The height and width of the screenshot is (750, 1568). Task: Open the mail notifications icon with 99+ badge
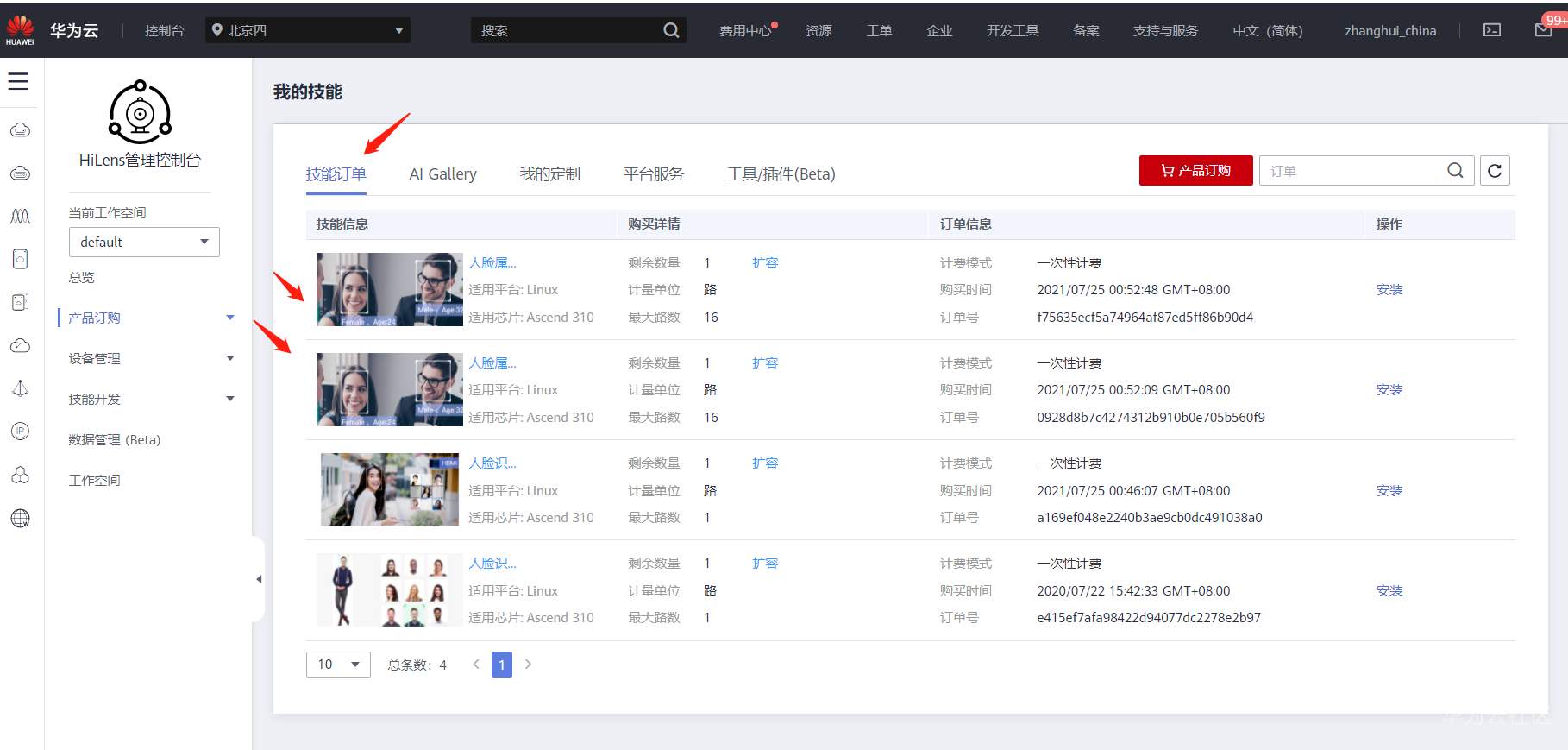1544,30
